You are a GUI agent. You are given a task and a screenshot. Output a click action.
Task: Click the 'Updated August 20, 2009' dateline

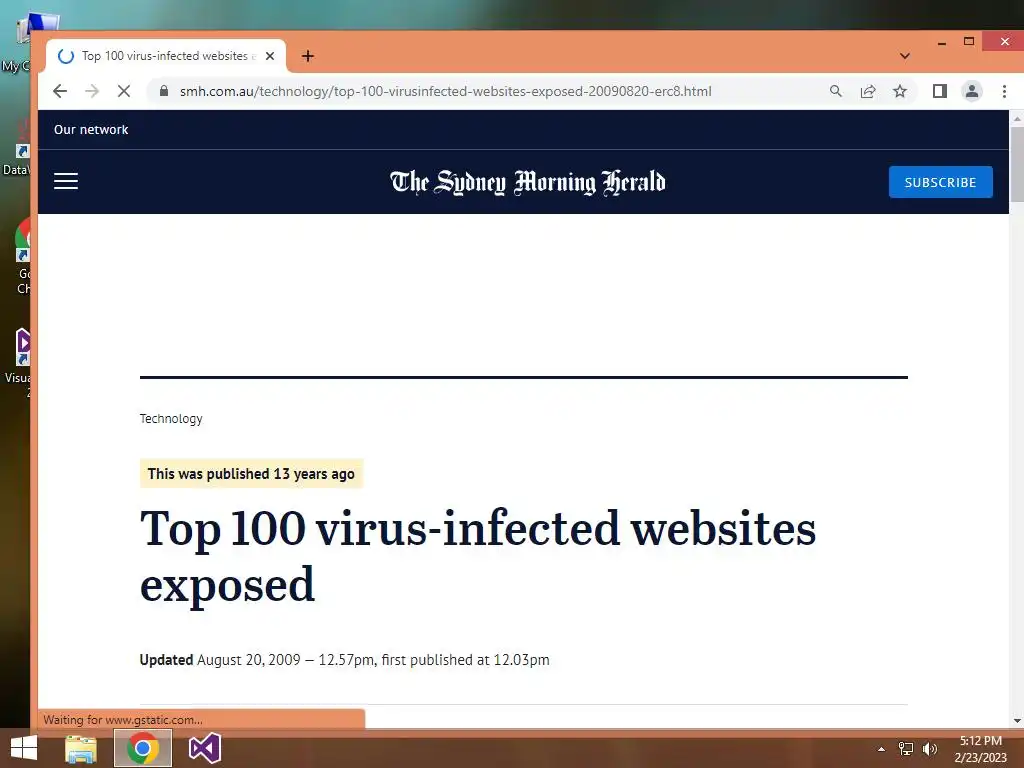click(x=344, y=660)
